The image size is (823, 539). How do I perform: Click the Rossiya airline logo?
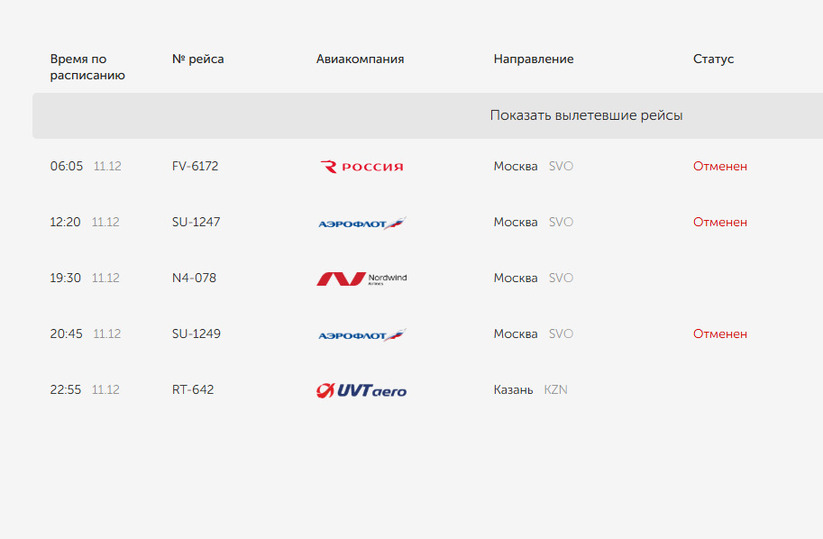coord(362,167)
